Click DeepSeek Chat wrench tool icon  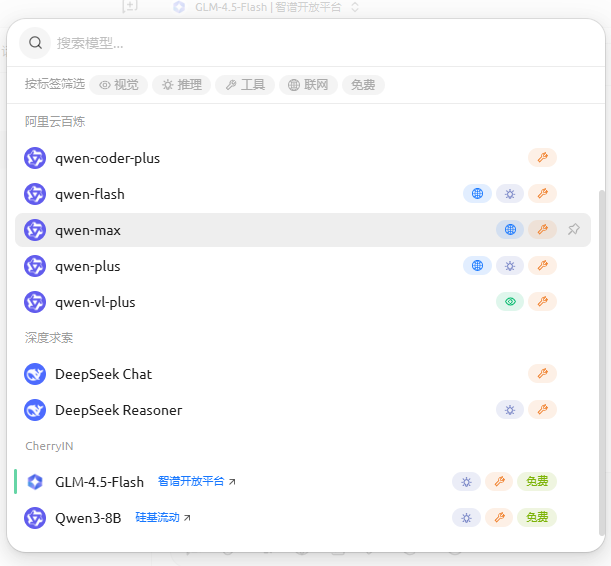tap(542, 374)
